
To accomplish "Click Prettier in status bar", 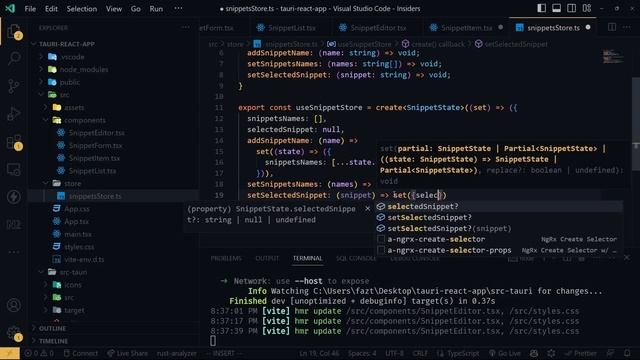I will [581, 353].
